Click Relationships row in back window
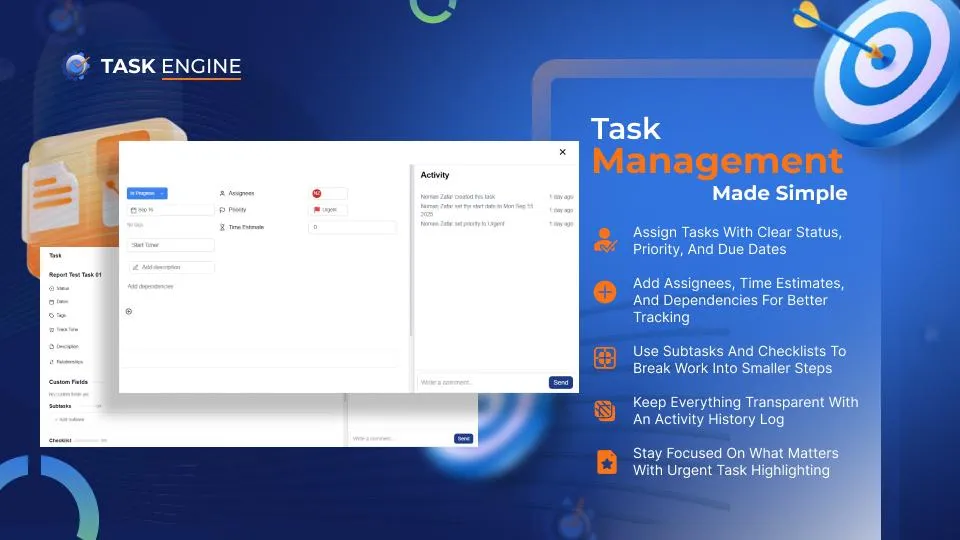 (66, 362)
